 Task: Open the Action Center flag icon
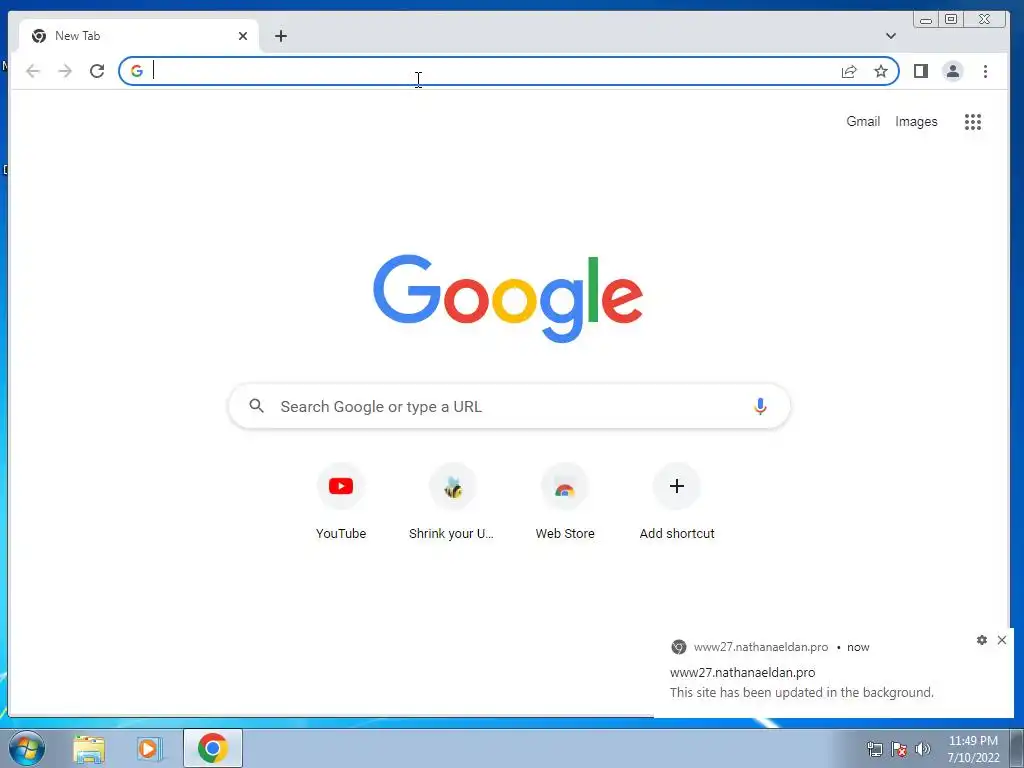pos(899,749)
